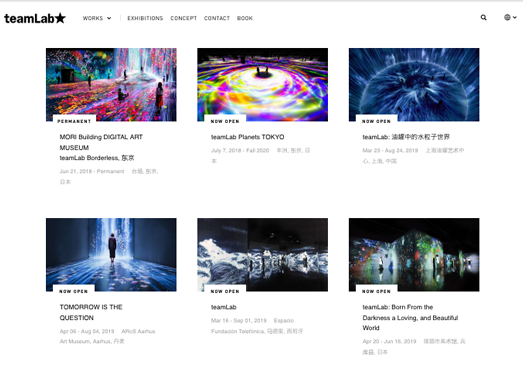Viewport: 523px width, 375px height.
Task: Open the globe language selector
Action: coord(510,17)
